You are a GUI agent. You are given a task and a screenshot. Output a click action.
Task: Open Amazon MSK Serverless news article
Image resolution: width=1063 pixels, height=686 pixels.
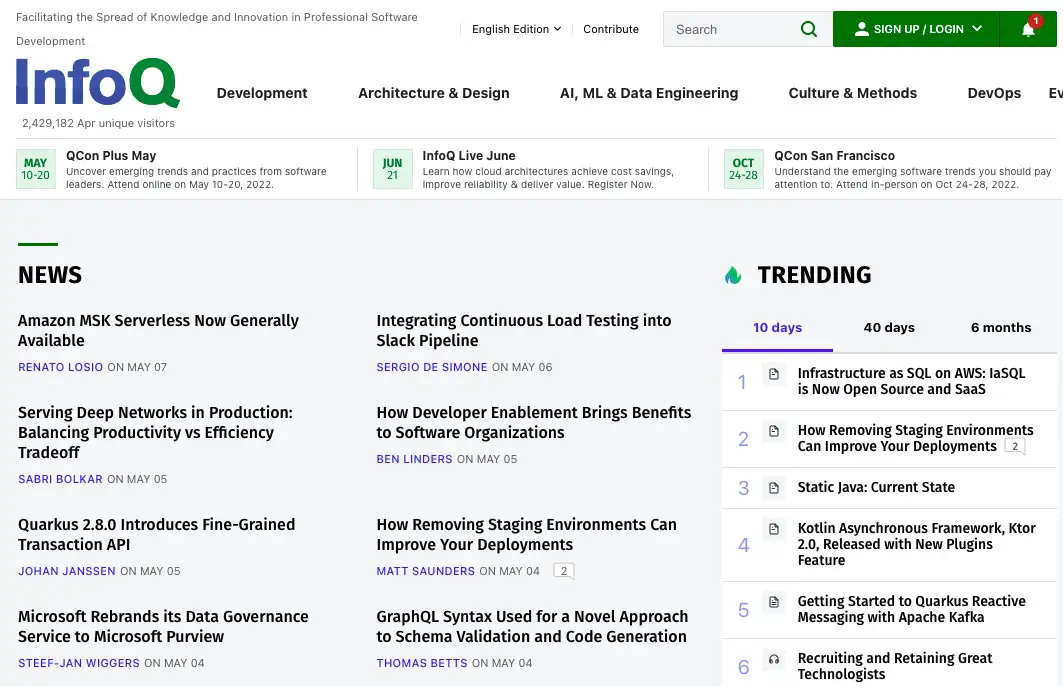pyautogui.click(x=158, y=331)
